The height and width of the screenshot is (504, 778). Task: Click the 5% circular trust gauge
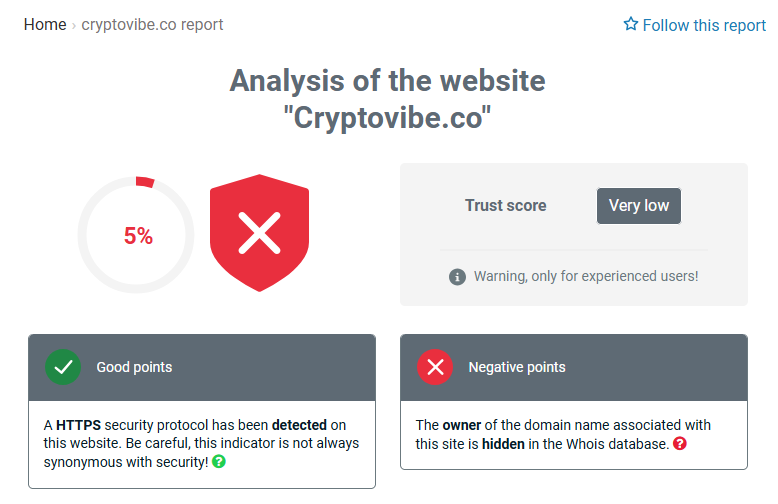pyautogui.click(x=135, y=235)
